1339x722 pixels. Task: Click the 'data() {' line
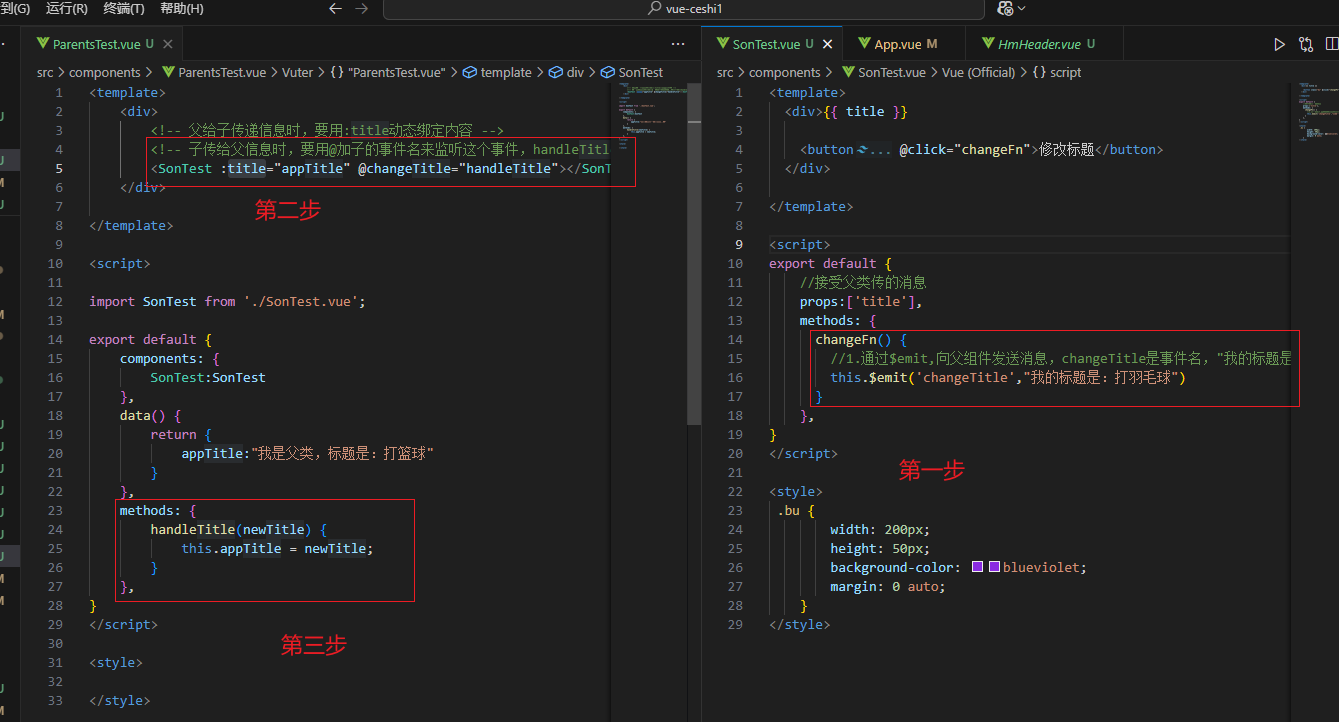pos(150,415)
